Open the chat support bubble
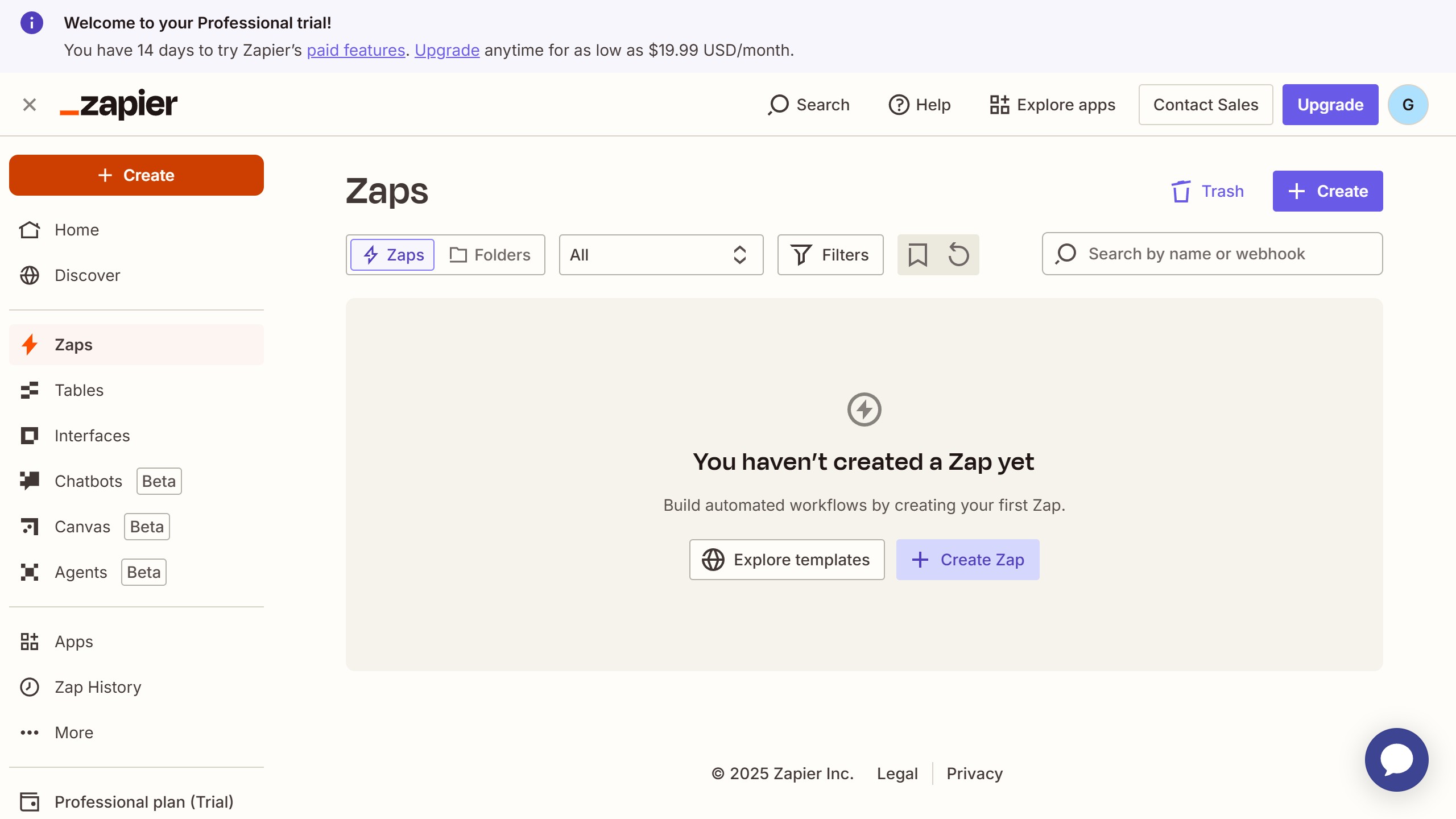The image size is (1456, 819). (x=1396, y=759)
